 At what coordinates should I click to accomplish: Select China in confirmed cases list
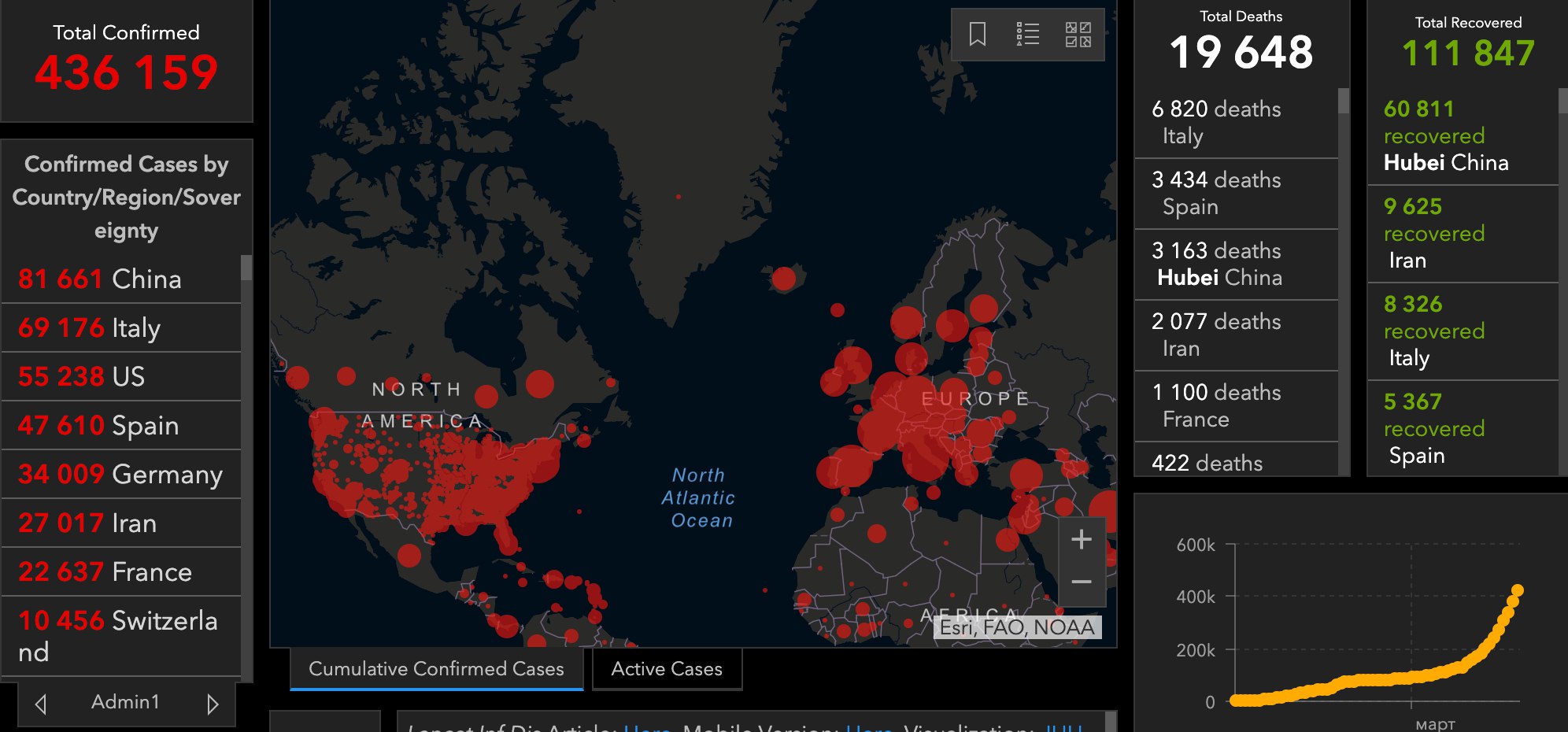pyautogui.click(x=121, y=279)
